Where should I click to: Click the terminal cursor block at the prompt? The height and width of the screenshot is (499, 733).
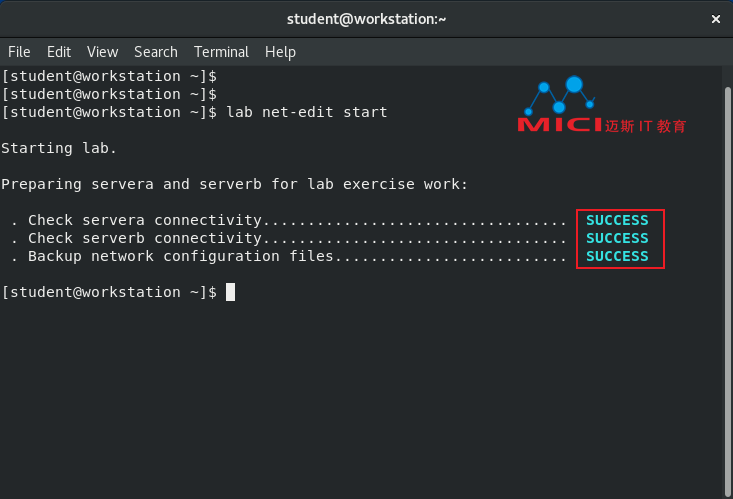point(230,292)
